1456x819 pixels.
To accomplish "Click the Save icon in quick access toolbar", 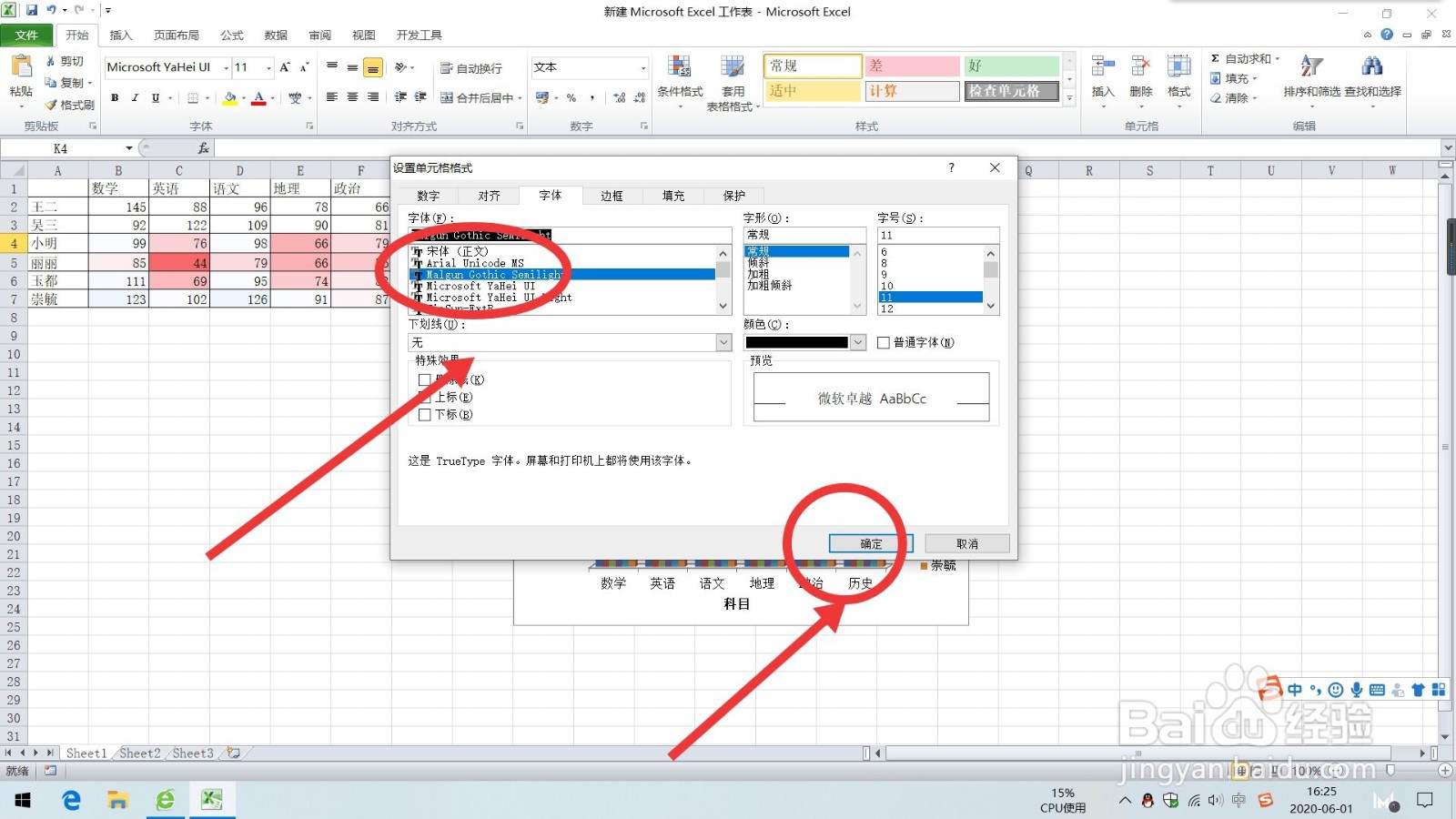I will 32,11.
